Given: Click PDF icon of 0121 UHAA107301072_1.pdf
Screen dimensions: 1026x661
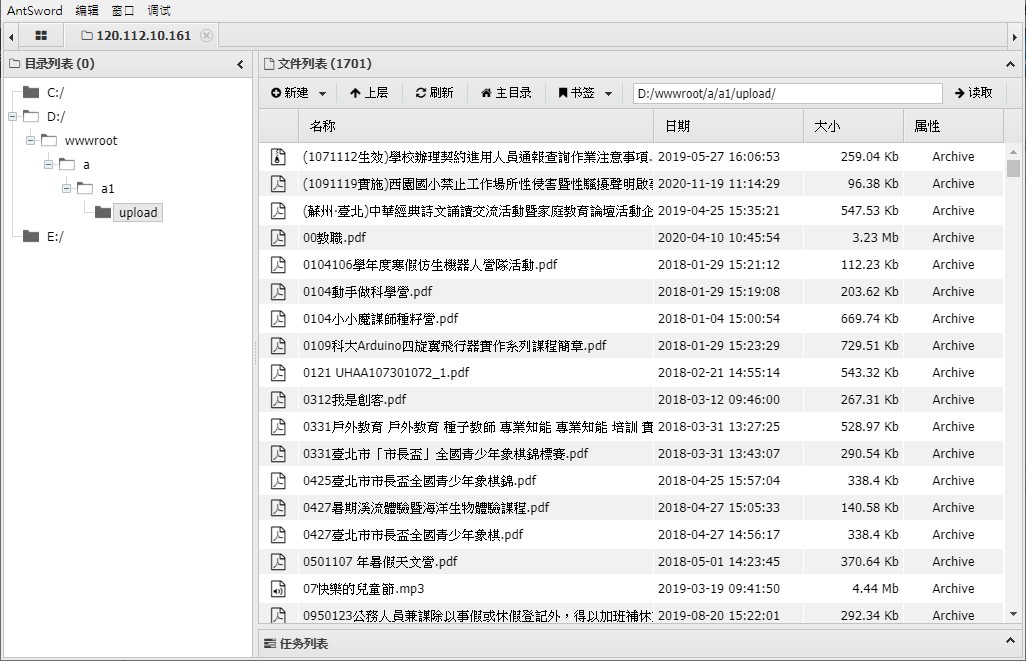Looking at the screenshot, I should click(x=278, y=372).
